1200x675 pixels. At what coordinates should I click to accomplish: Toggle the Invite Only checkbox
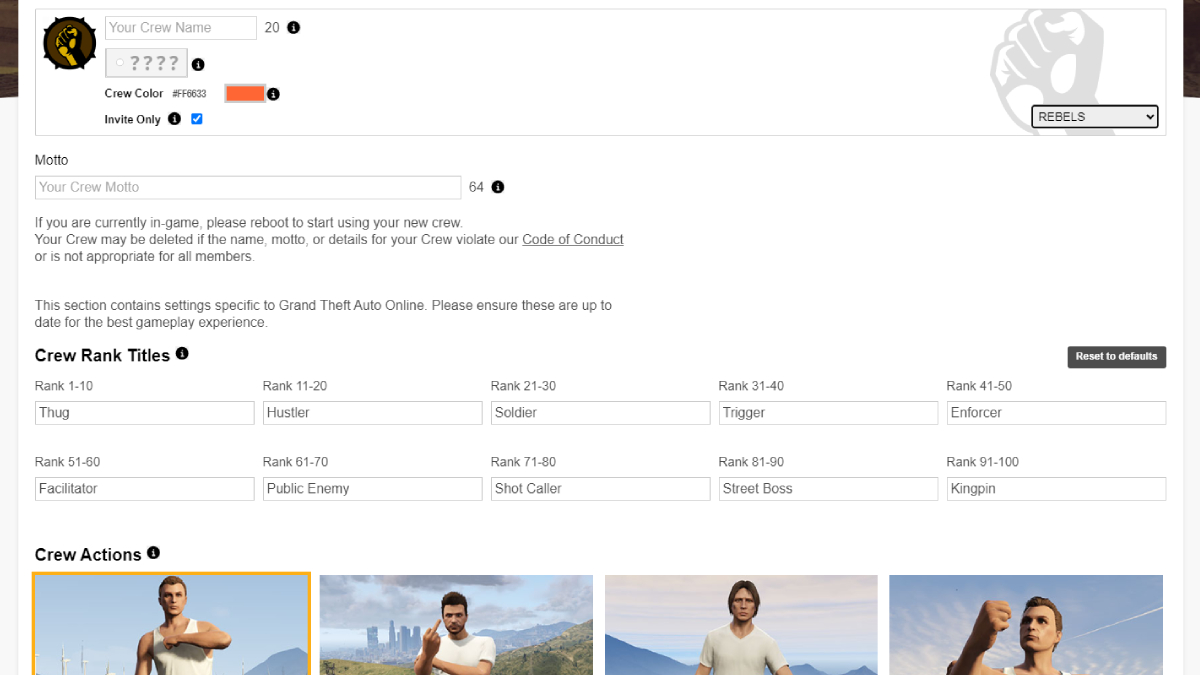click(x=197, y=119)
